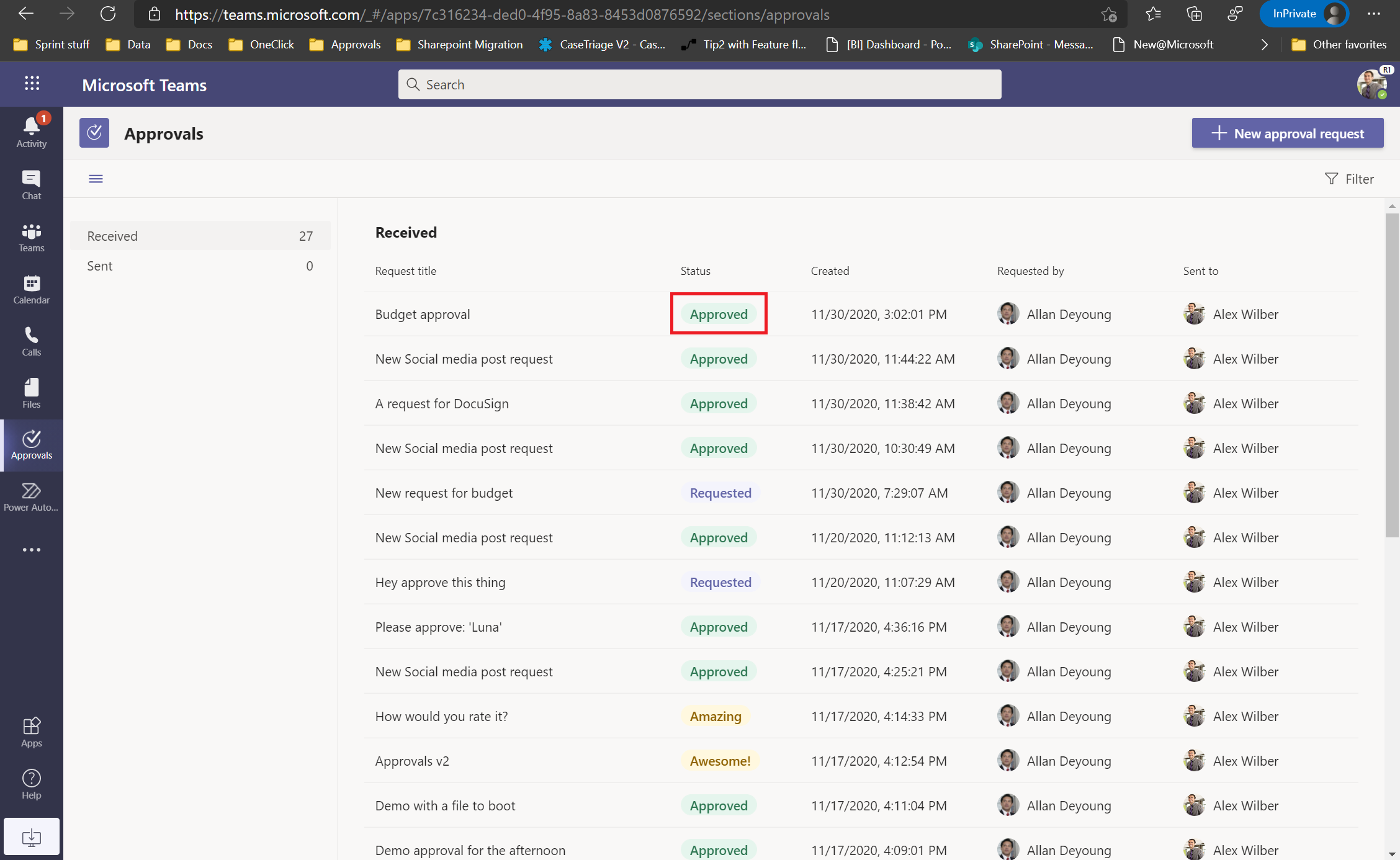Expand the hamburger menu icon

tap(96, 179)
